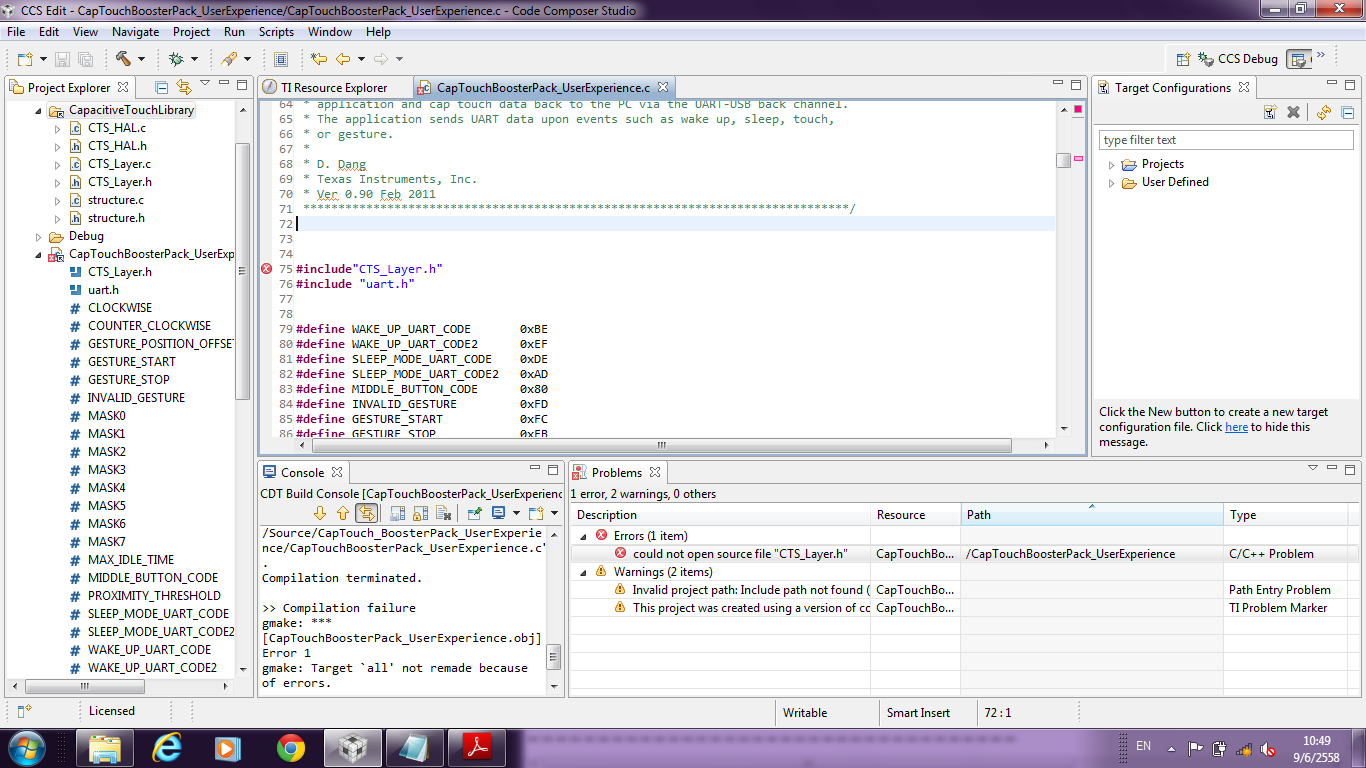
Task: Toggle Link with Editor in Project Explorer
Action: [x=183, y=87]
